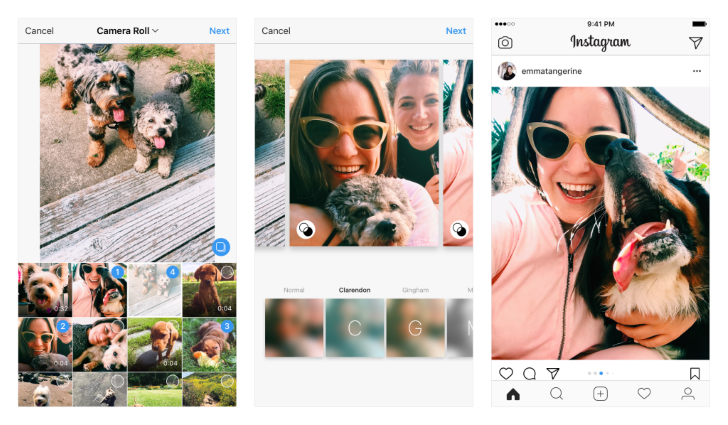Select the Gingham filter label
728x425 pixels.
(x=416, y=290)
